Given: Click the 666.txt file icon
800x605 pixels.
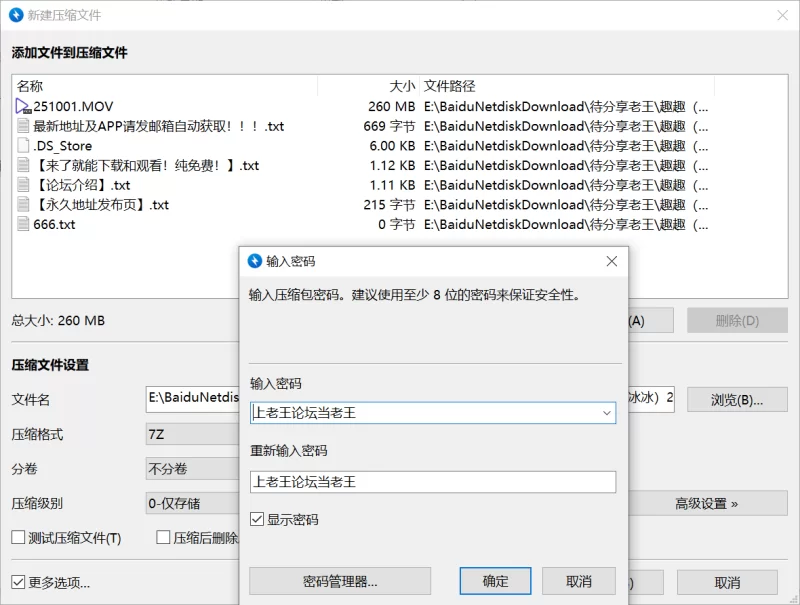Looking at the screenshot, I should click(24, 224).
